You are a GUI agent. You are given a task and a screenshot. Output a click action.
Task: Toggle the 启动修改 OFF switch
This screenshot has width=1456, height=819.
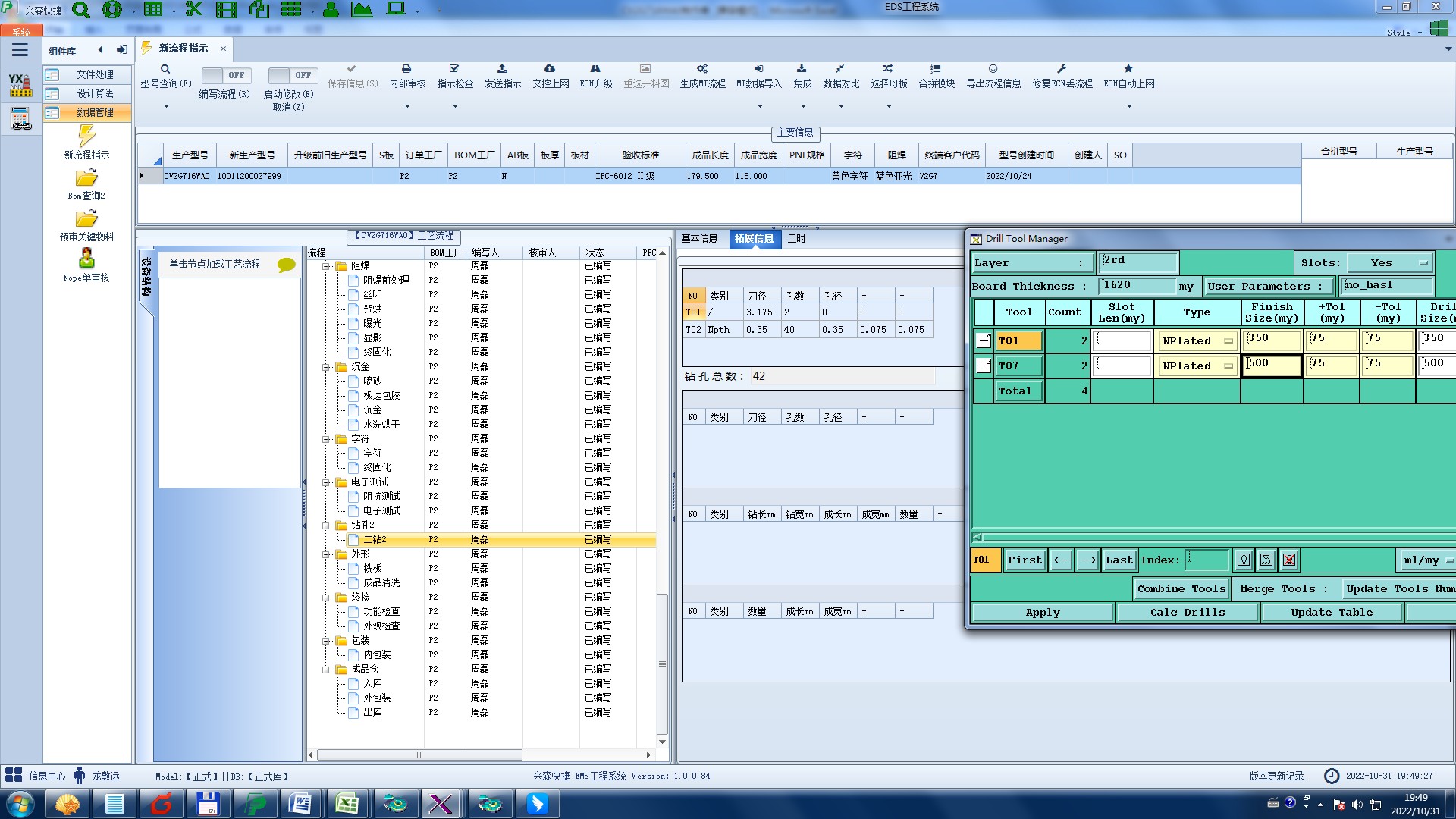(291, 75)
